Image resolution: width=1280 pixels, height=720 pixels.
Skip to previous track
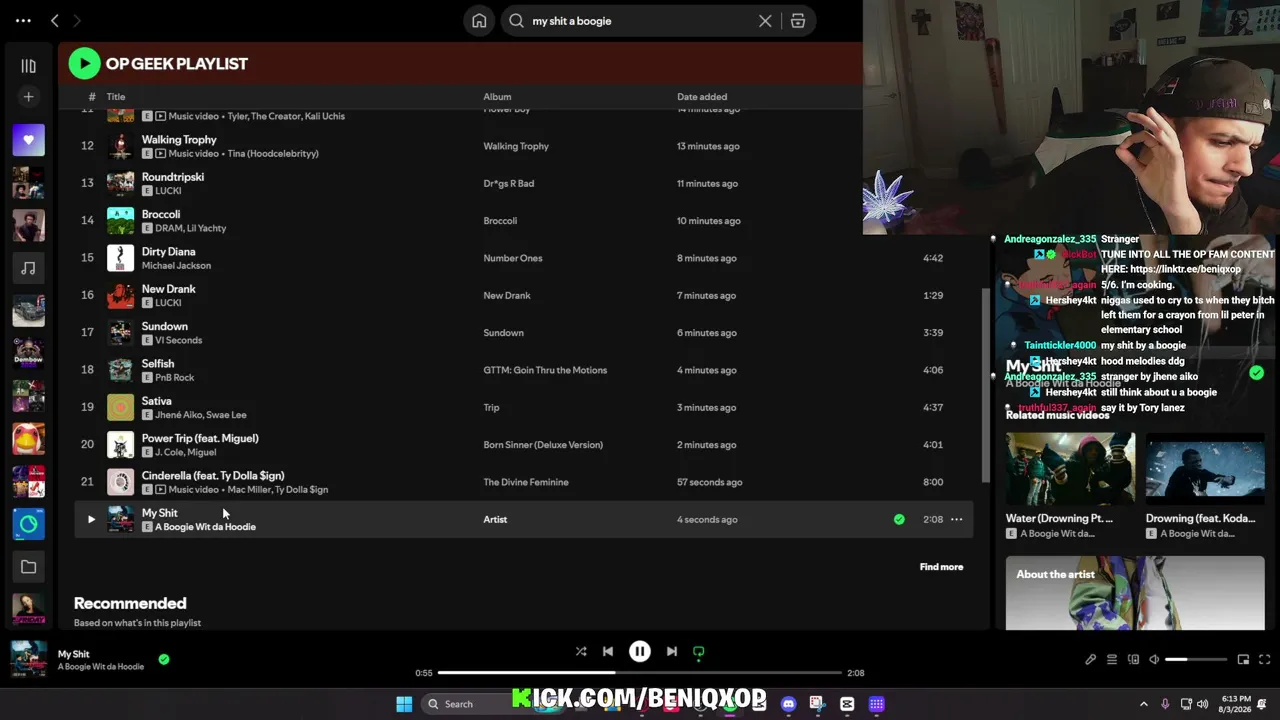(x=608, y=652)
